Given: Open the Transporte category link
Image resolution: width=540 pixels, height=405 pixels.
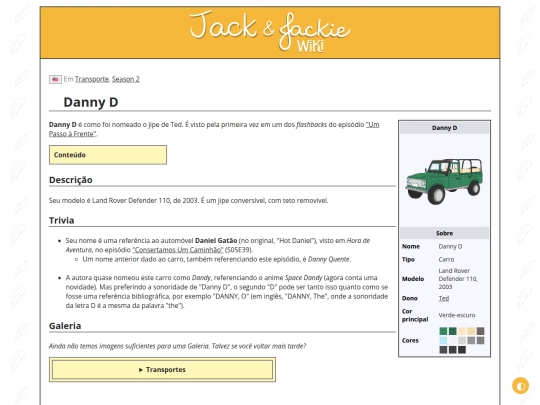Looking at the screenshot, I should click(x=92, y=79).
